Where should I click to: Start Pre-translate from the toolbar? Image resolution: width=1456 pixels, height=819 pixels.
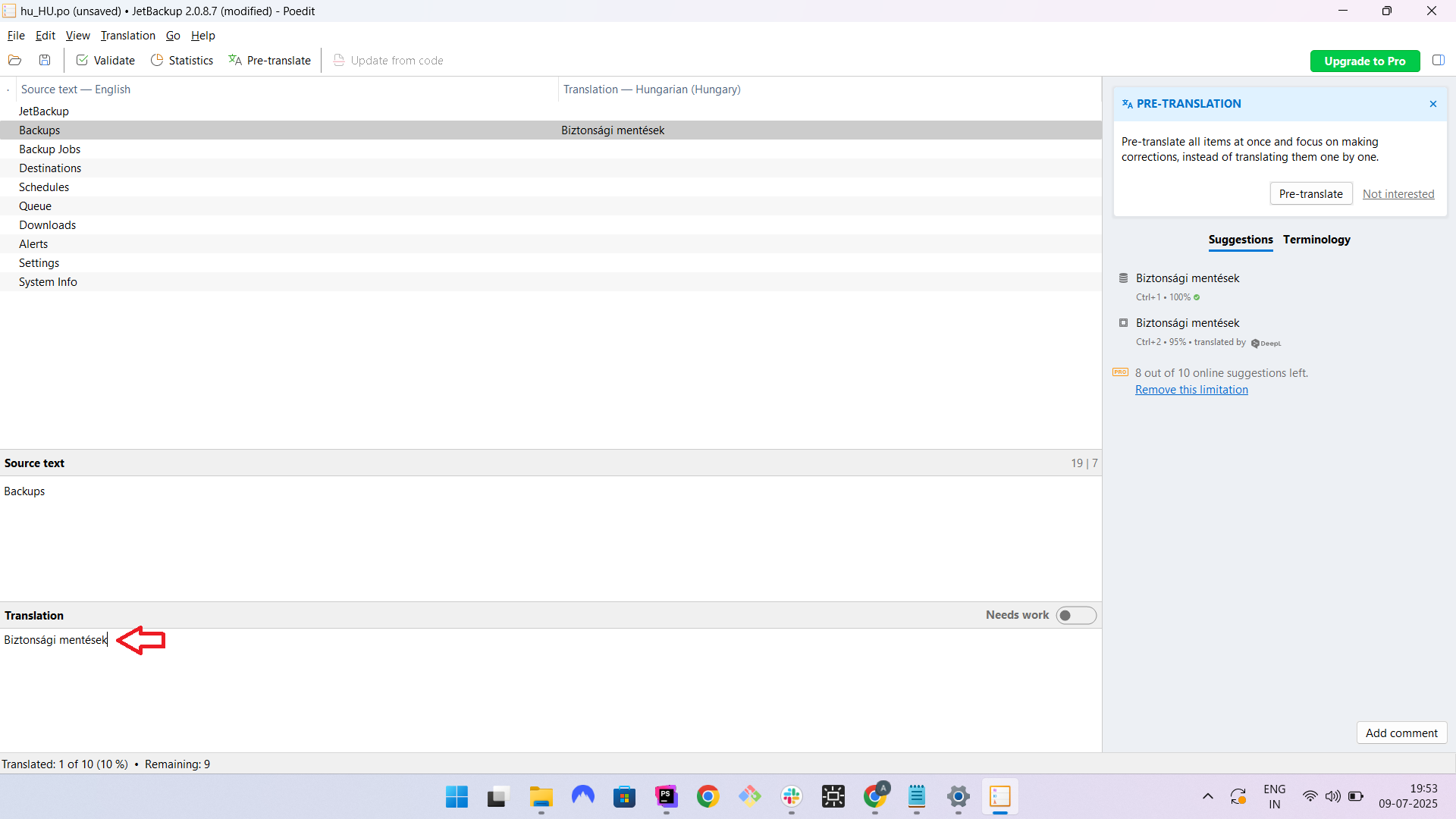click(269, 61)
